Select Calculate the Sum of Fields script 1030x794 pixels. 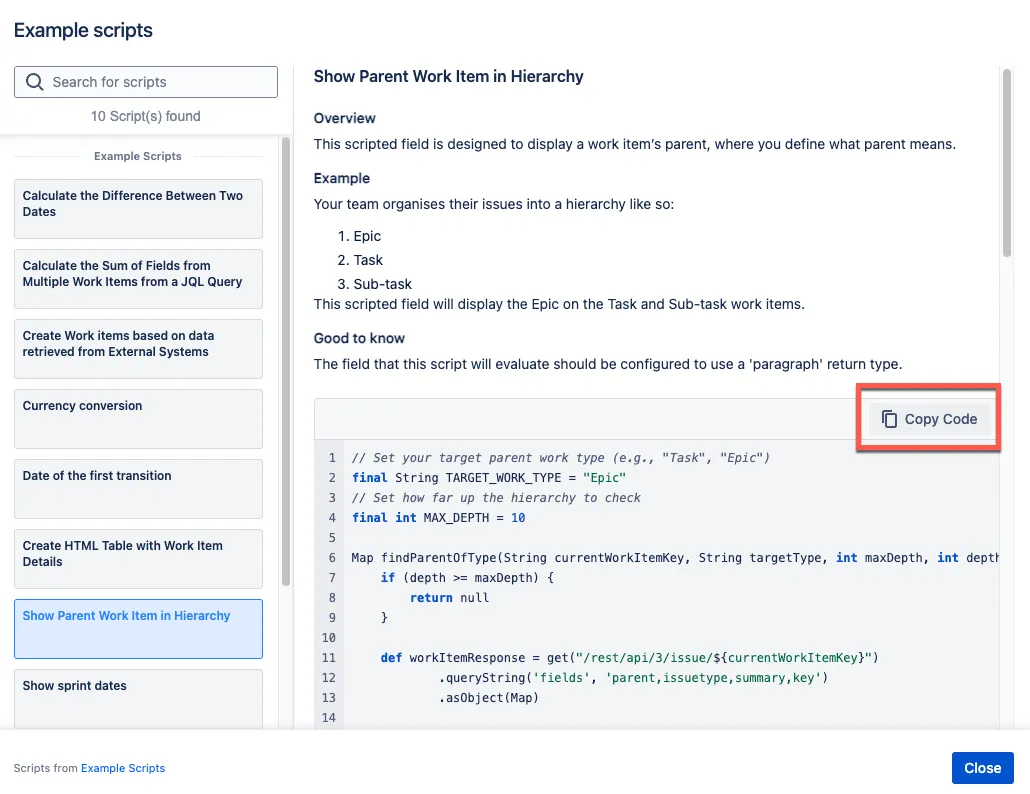tap(139, 279)
